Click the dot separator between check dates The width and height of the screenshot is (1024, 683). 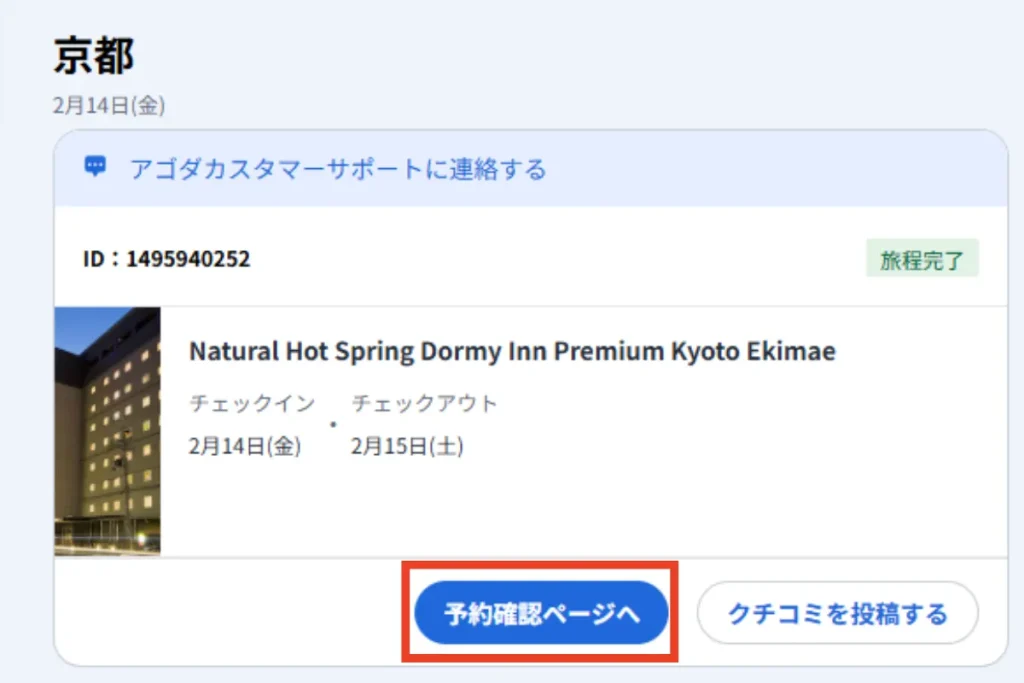click(x=332, y=424)
